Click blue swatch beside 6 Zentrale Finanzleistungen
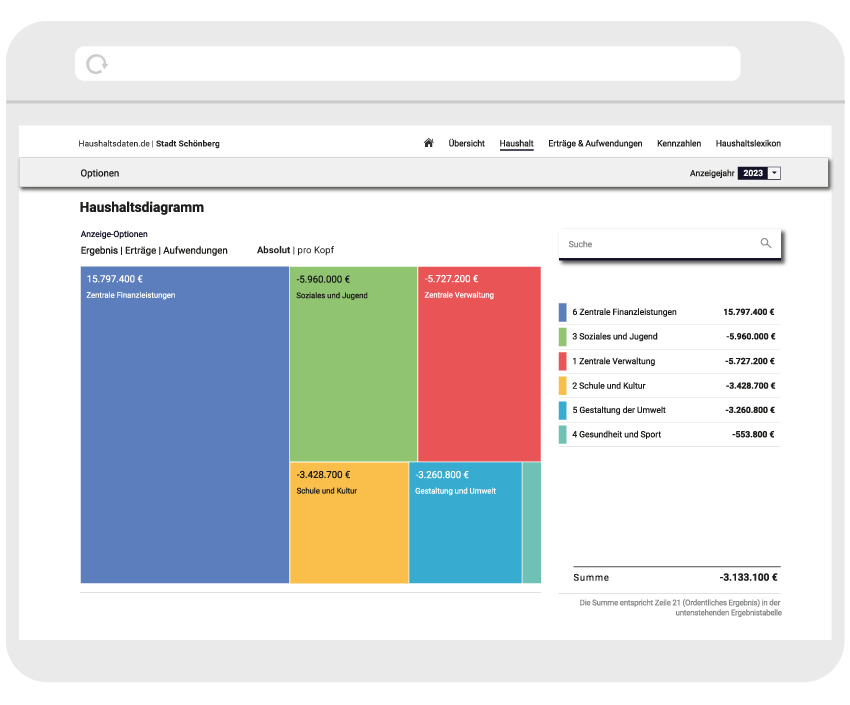This screenshot has width=850, height=705. tap(563, 312)
